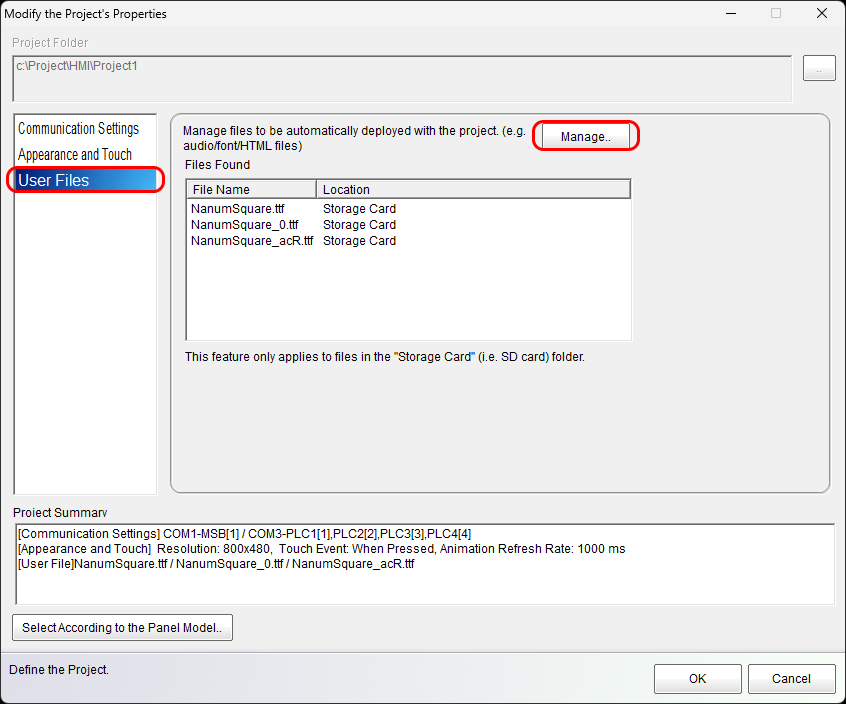The height and width of the screenshot is (704, 846).
Task: Click the User File line in Project Summary
Action: (x=216, y=564)
